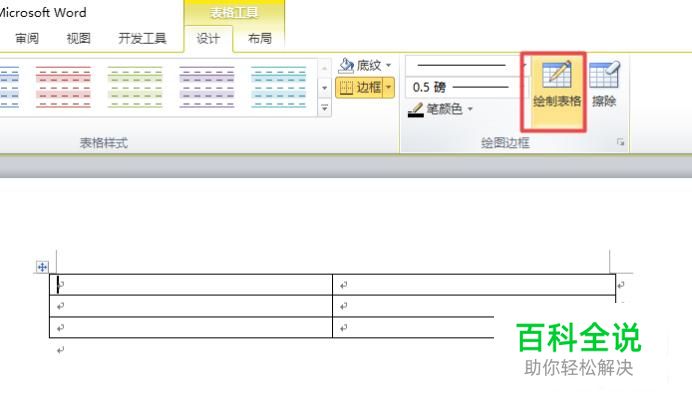The height and width of the screenshot is (412, 692).
Task: Apply the green dashed table style
Action: [x=135, y=87]
